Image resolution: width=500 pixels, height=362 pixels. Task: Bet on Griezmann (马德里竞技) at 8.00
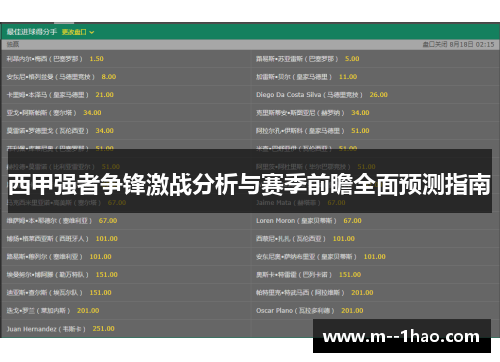tap(109, 77)
